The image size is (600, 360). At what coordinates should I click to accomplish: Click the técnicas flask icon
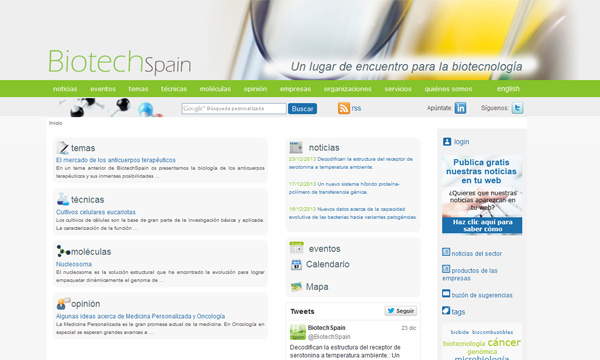pos(62,199)
